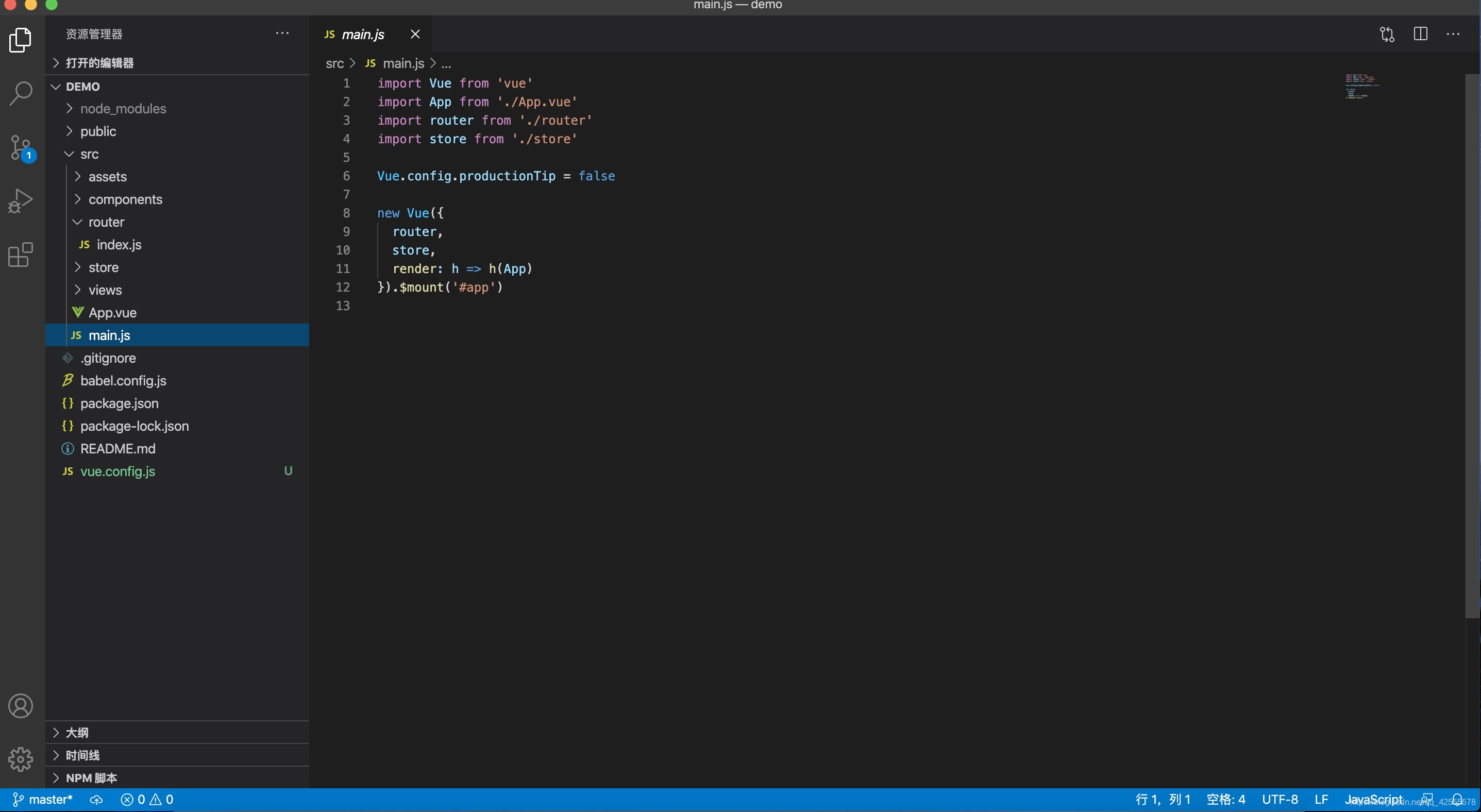1481x812 pixels.
Task: Click the JS icon beside index.js
Action: click(x=85, y=244)
